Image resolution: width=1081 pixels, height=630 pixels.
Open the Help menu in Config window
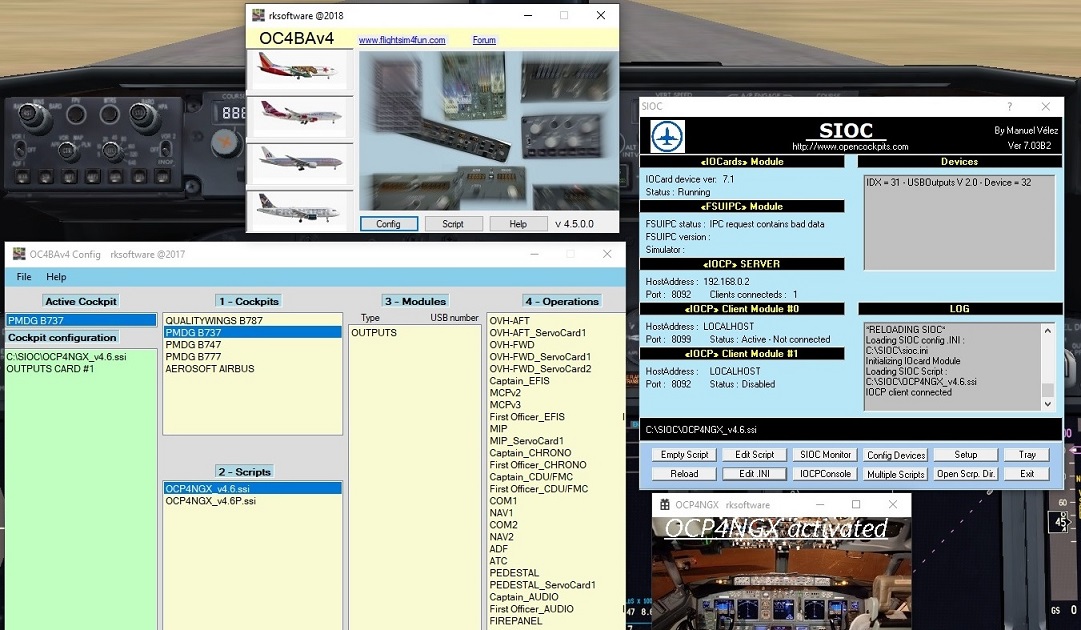(56, 277)
